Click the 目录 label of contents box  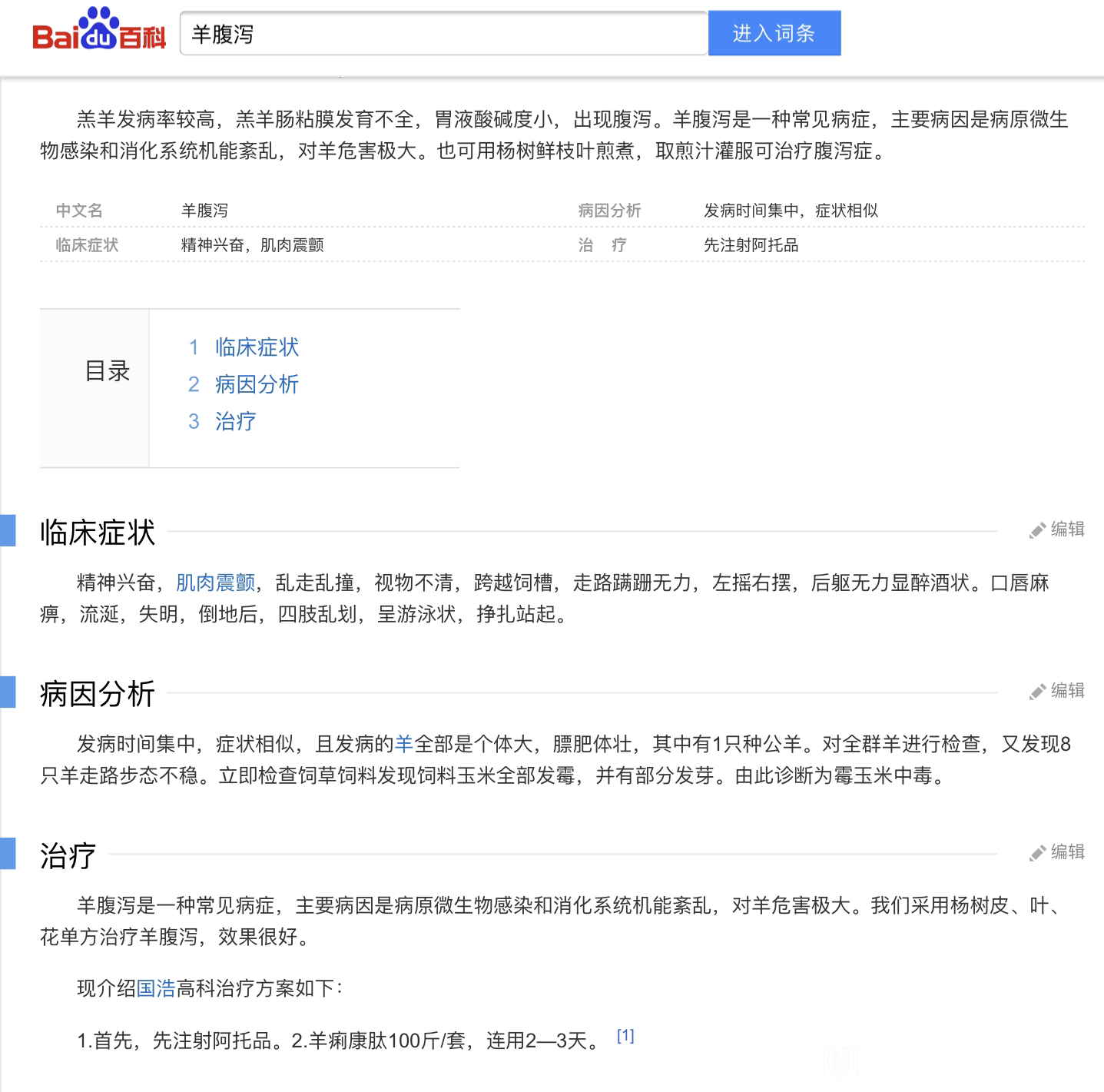click(x=108, y=371)
